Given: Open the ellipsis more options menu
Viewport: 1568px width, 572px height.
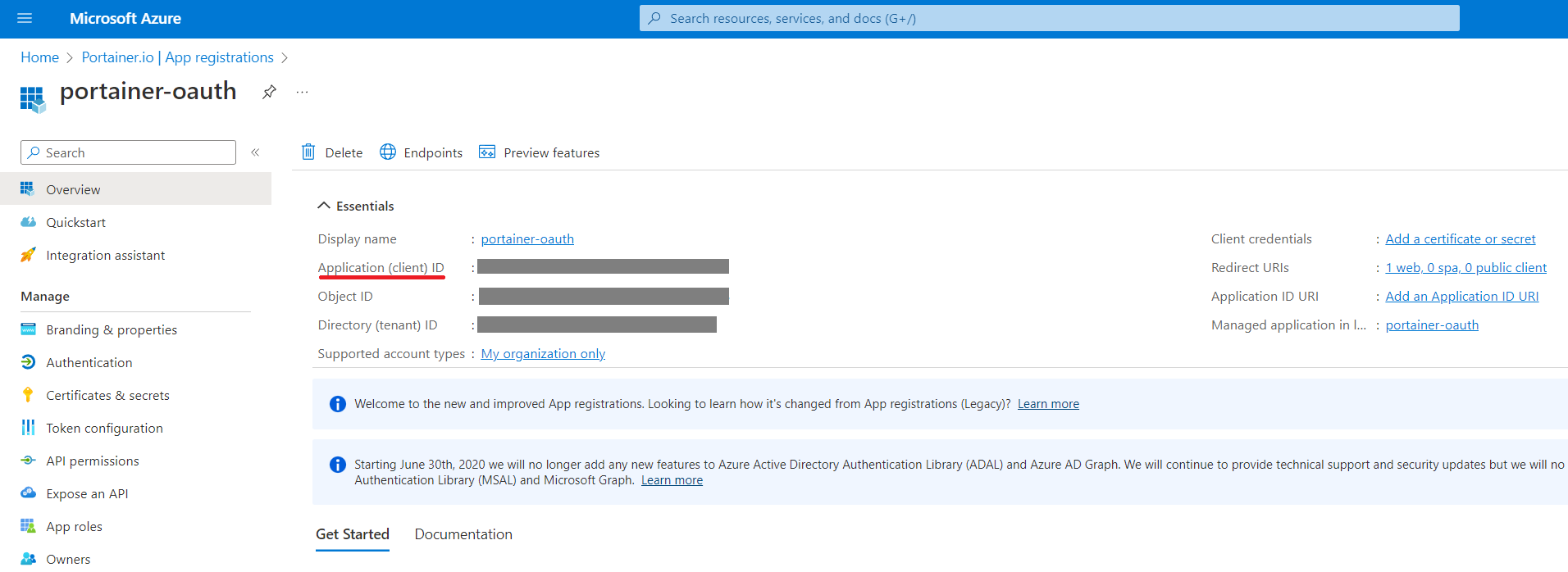Looking at the screenshot, I should [302, 92].
